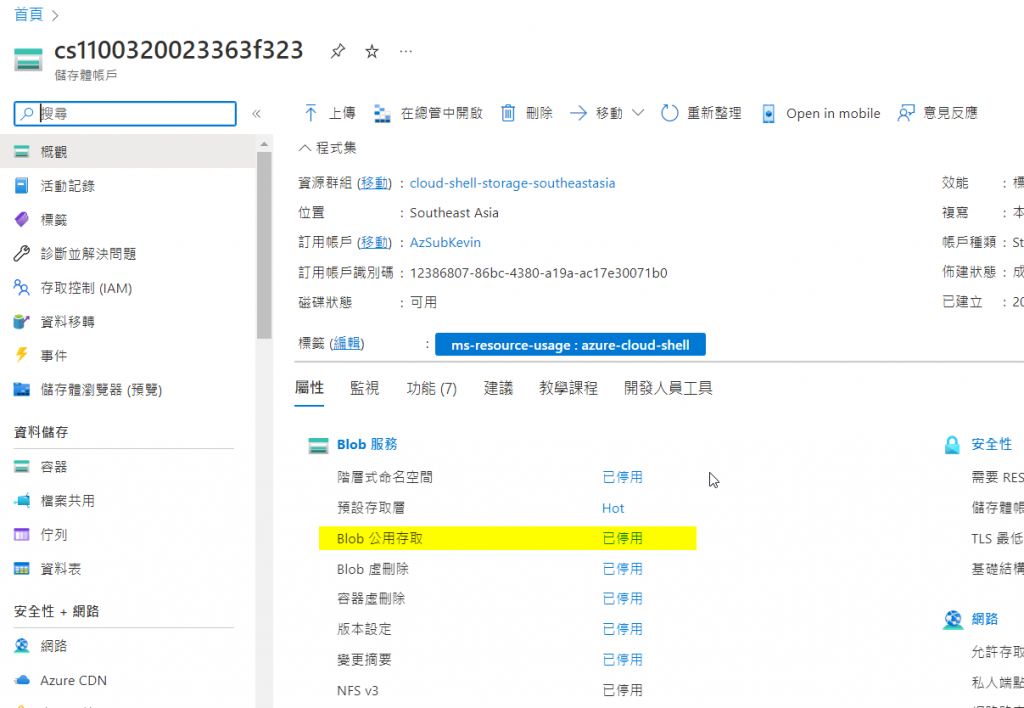Screen dimensions: 1024x708
Task: Open Tables (資料表) in sidebar
Action: pyautogui.click(x=127, y=569)
